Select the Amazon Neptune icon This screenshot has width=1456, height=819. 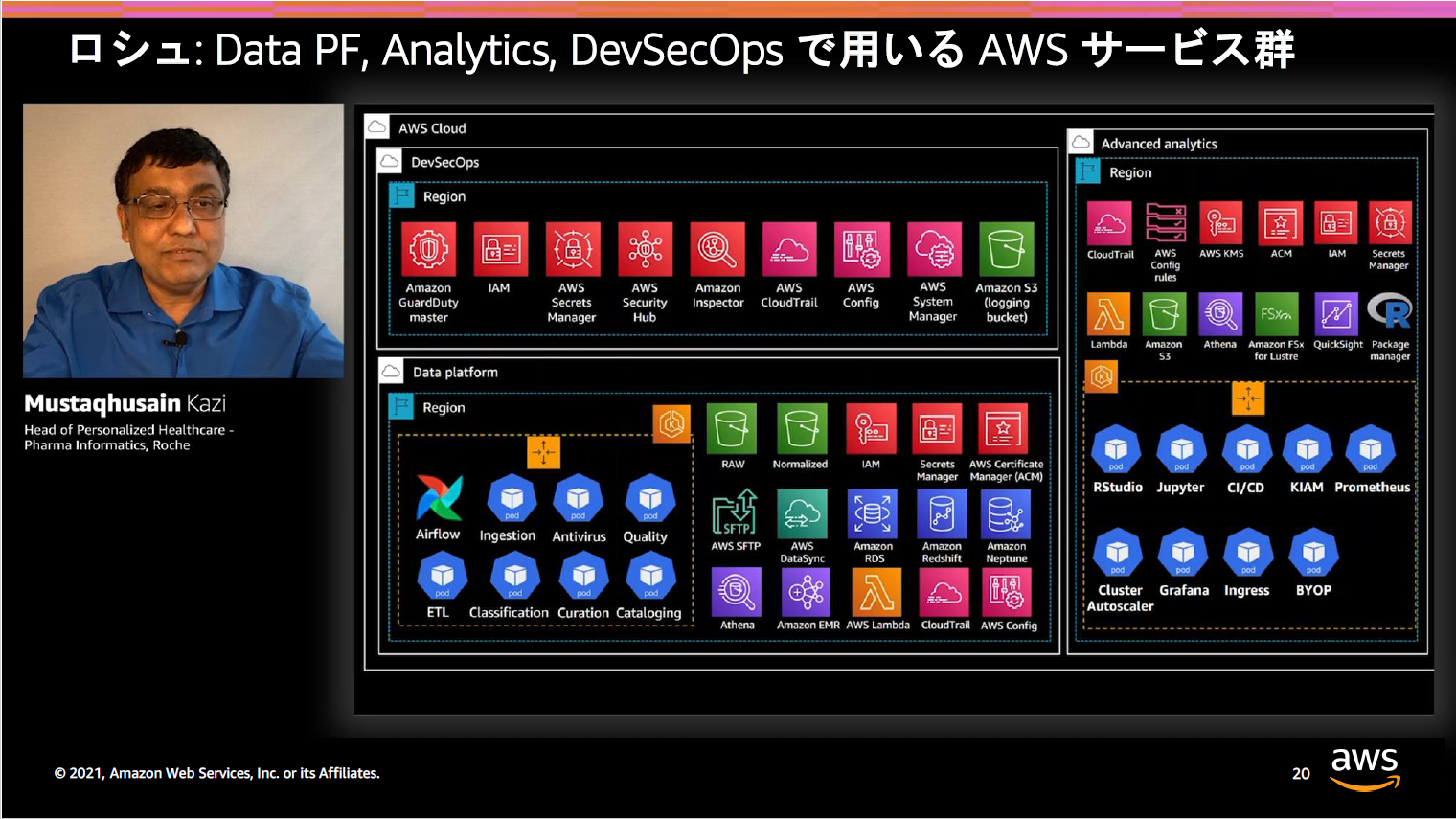1006,513
